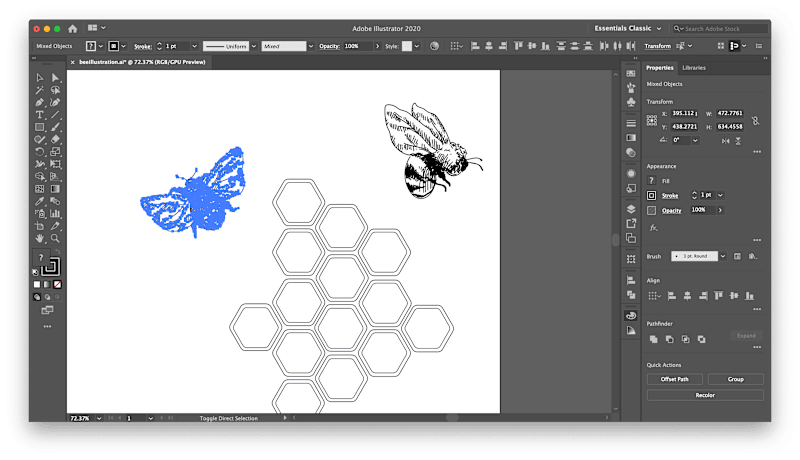Click the X position field 395.112
Viewport: 800px width, 460px height.
685,113
